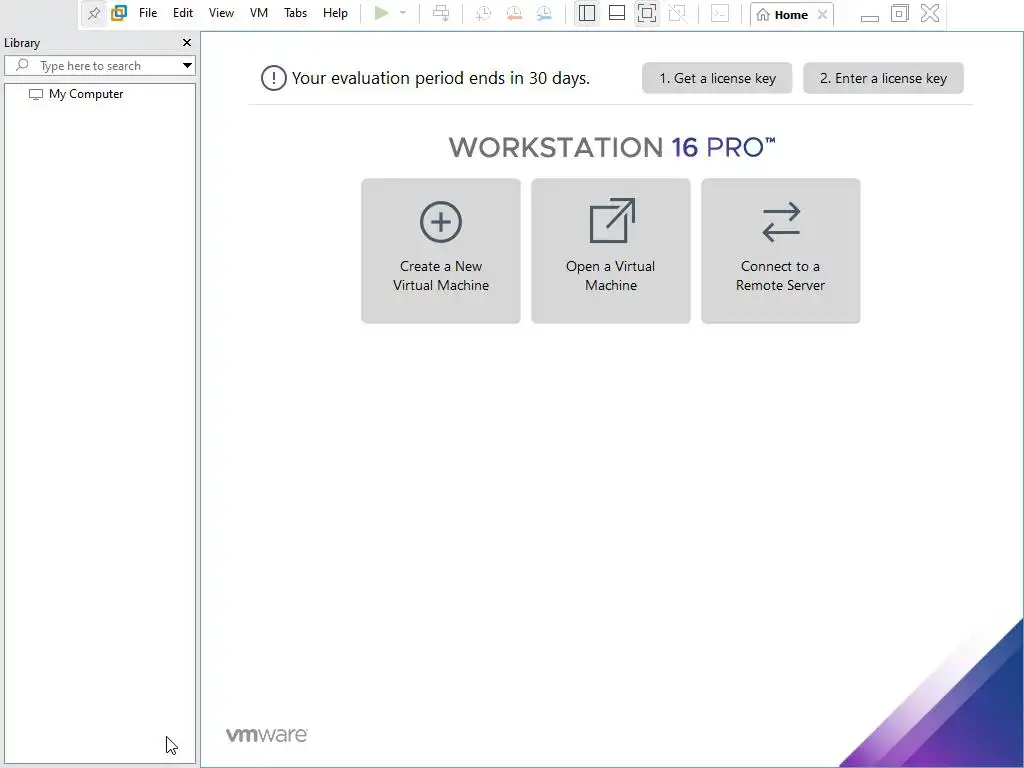Click the take snapshot icon

point(483,13)
